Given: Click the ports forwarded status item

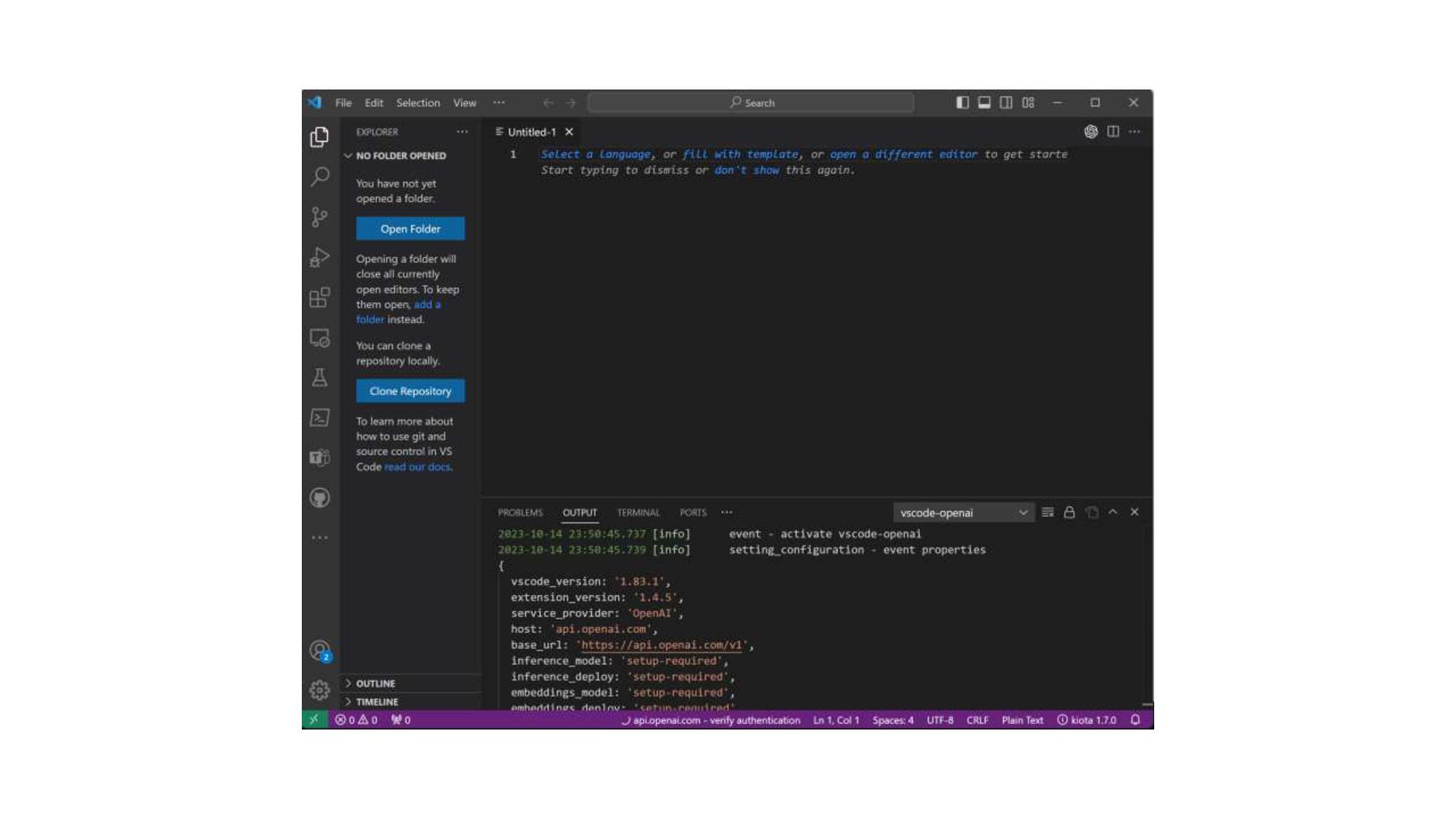Looking at the screenshot, I should pos(400,720).
